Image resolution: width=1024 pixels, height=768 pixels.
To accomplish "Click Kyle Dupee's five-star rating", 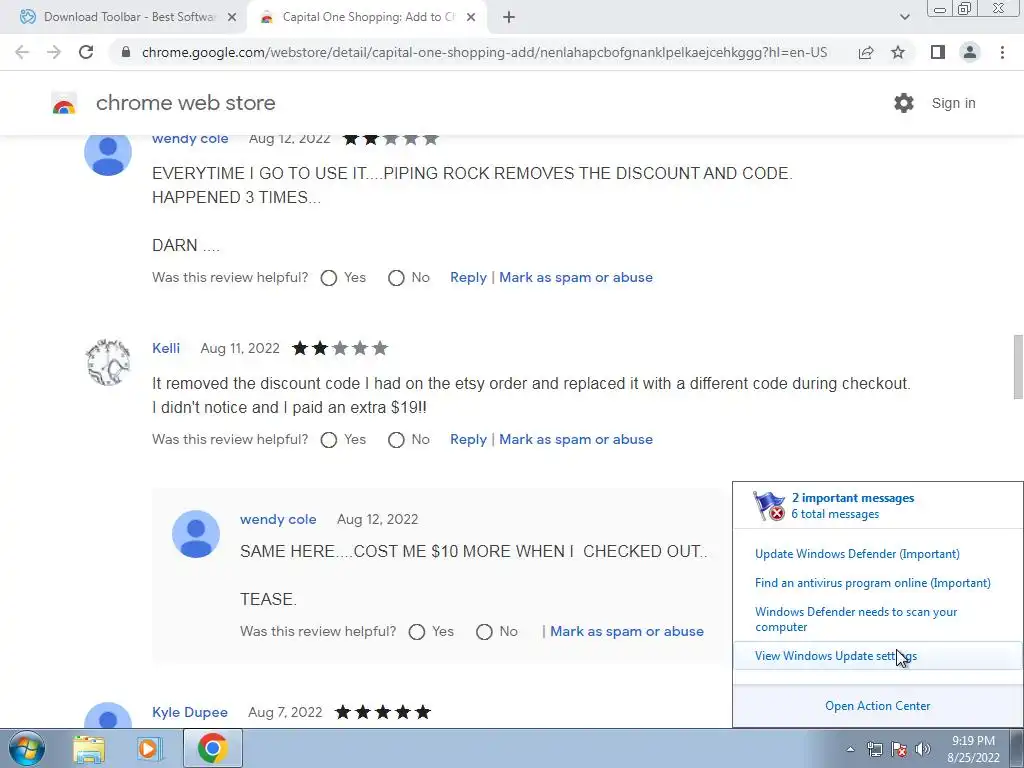I will point(383,712).
